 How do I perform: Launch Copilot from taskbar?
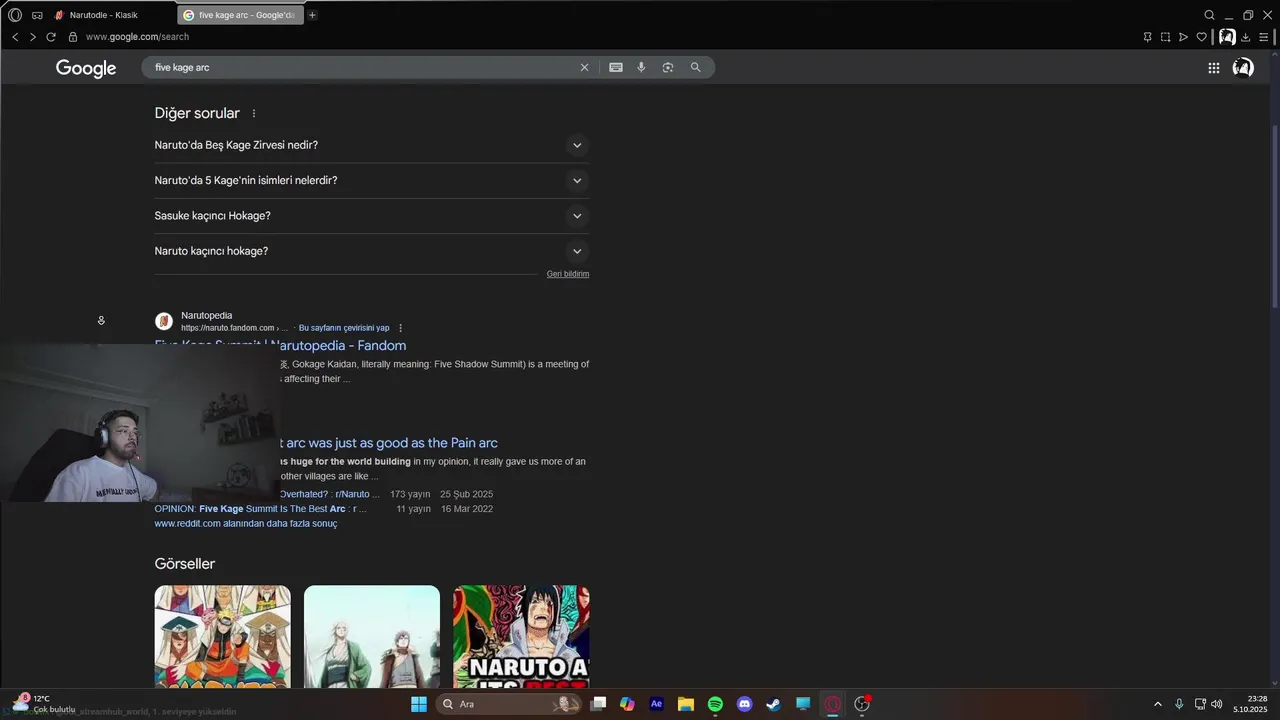(627, 704)
